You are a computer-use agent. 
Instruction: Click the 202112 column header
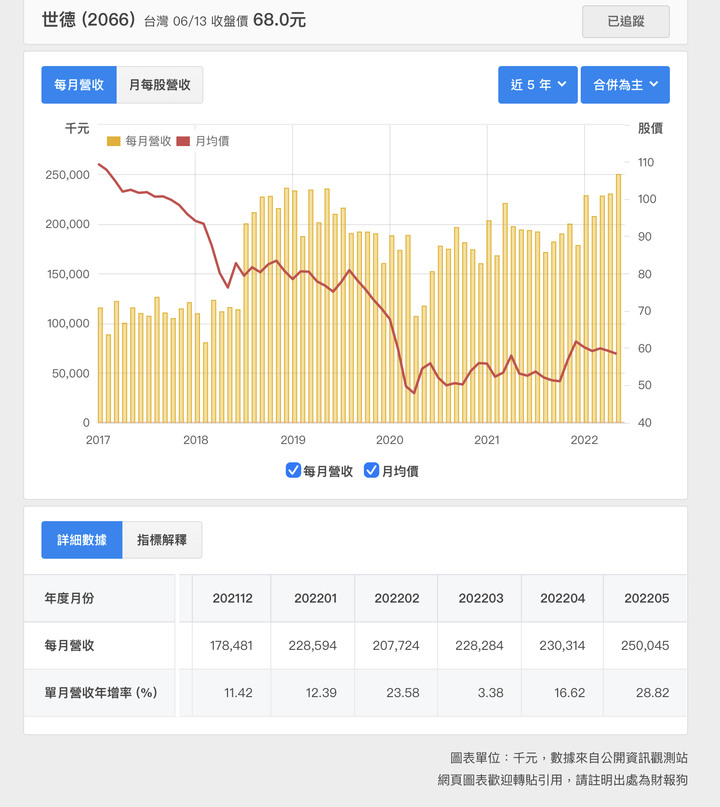tap(232, 598)
